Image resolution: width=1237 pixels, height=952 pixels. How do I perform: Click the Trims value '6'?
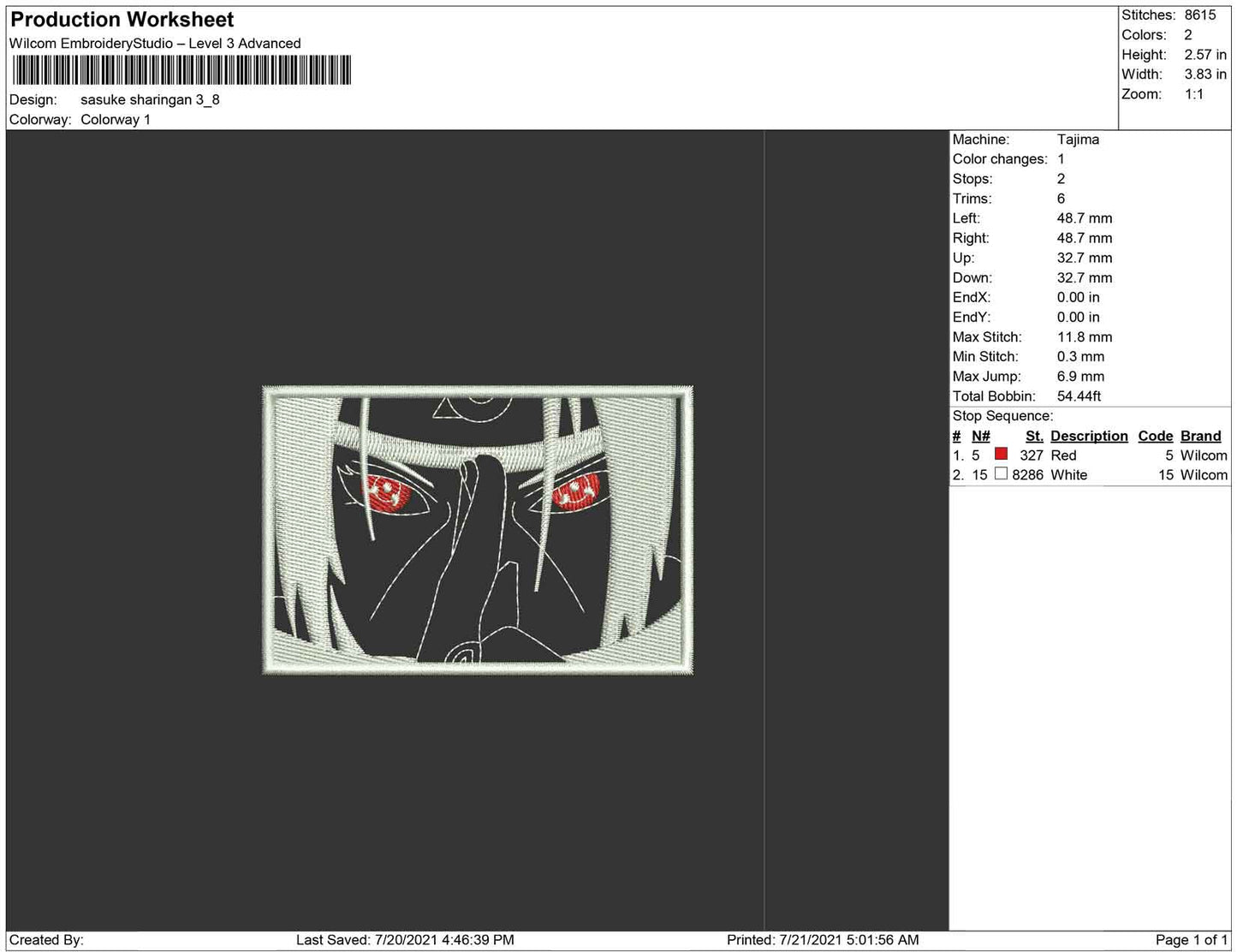click(x=1061, y=199)
